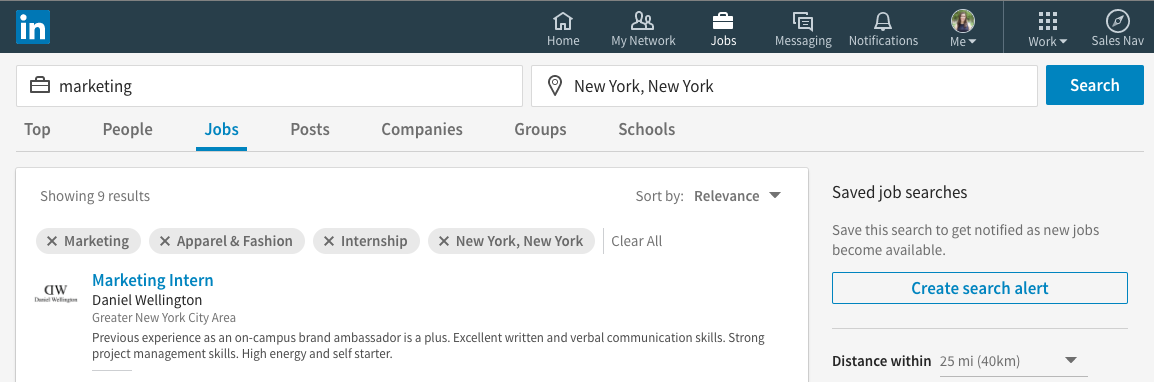Switch to the Posts tab

coord(310,130)
